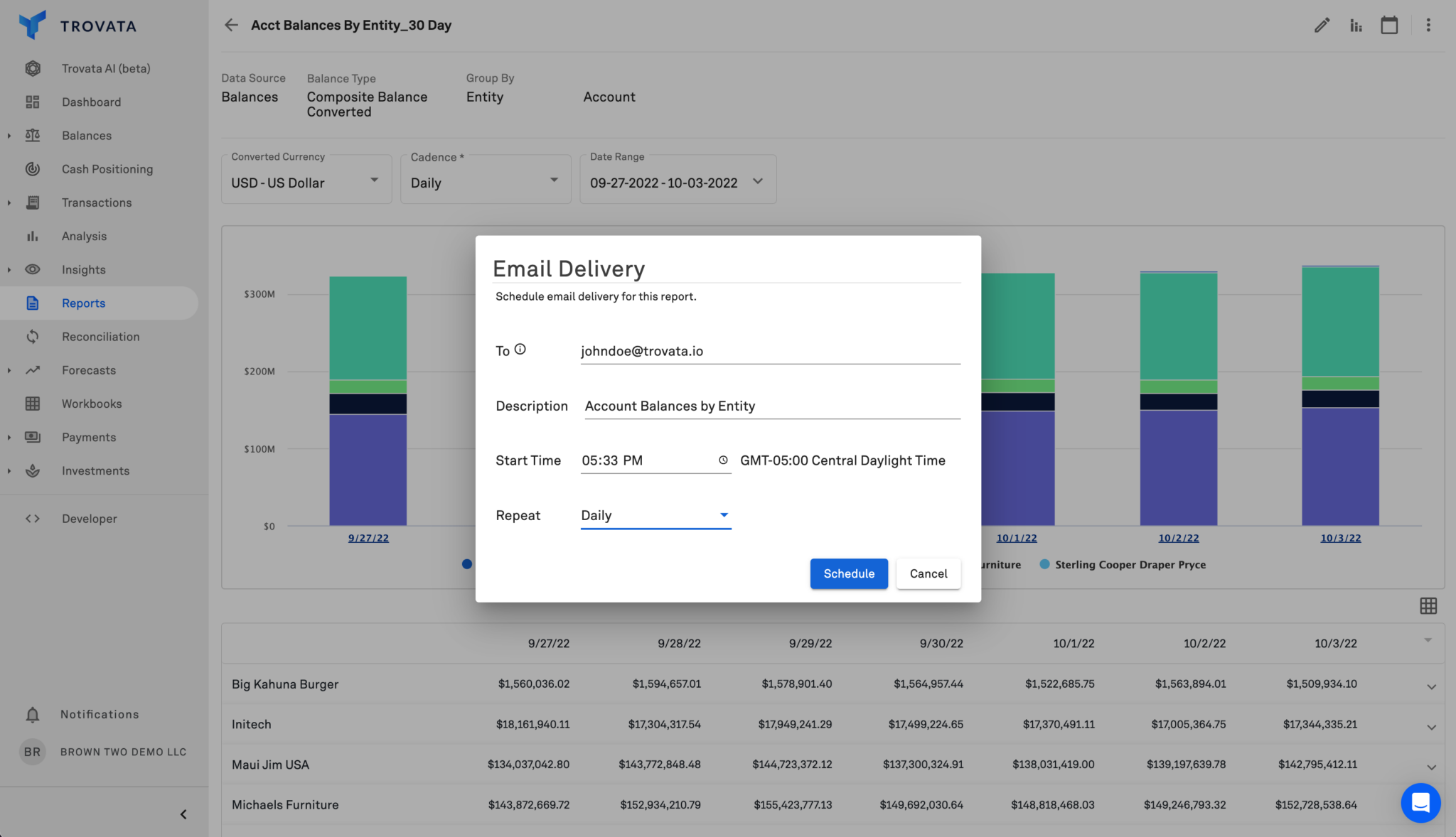Screen dimensions: 1456x837
Task: Click the calendar schedule icon in header
Action: [x=1389, y=26]
